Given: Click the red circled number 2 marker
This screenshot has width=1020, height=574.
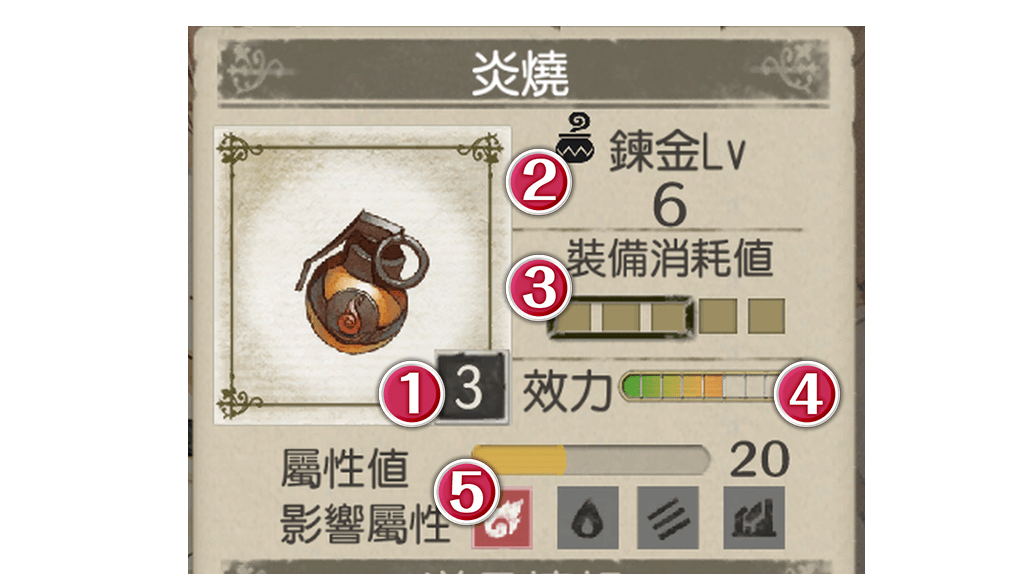Looking at the screenshot, I should [539, 182].
